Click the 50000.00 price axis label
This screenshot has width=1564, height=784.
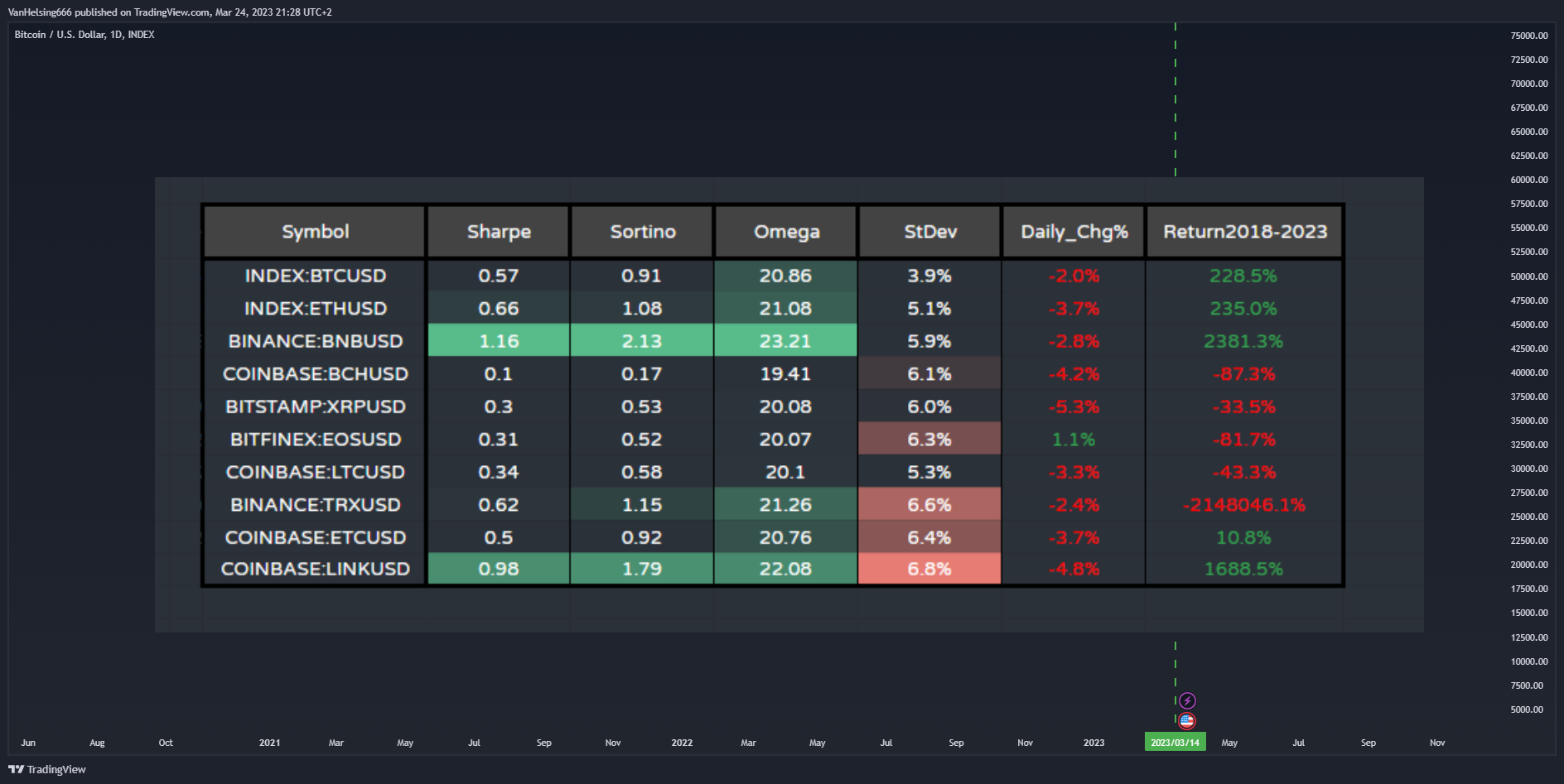click(x=1529, y=277)
